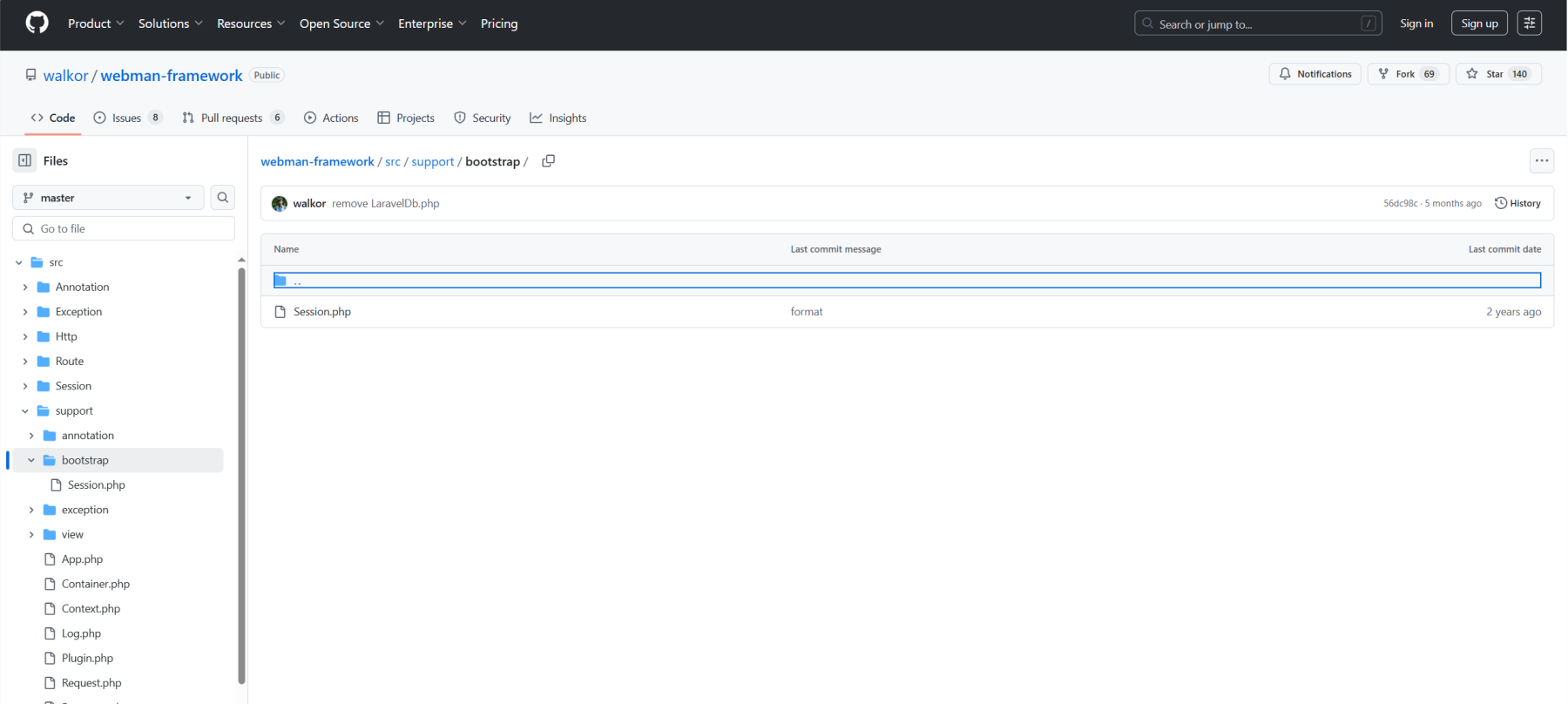Select Request.php in the file tree
Screen dimensions: 1568x704
(x=91, y=683)
